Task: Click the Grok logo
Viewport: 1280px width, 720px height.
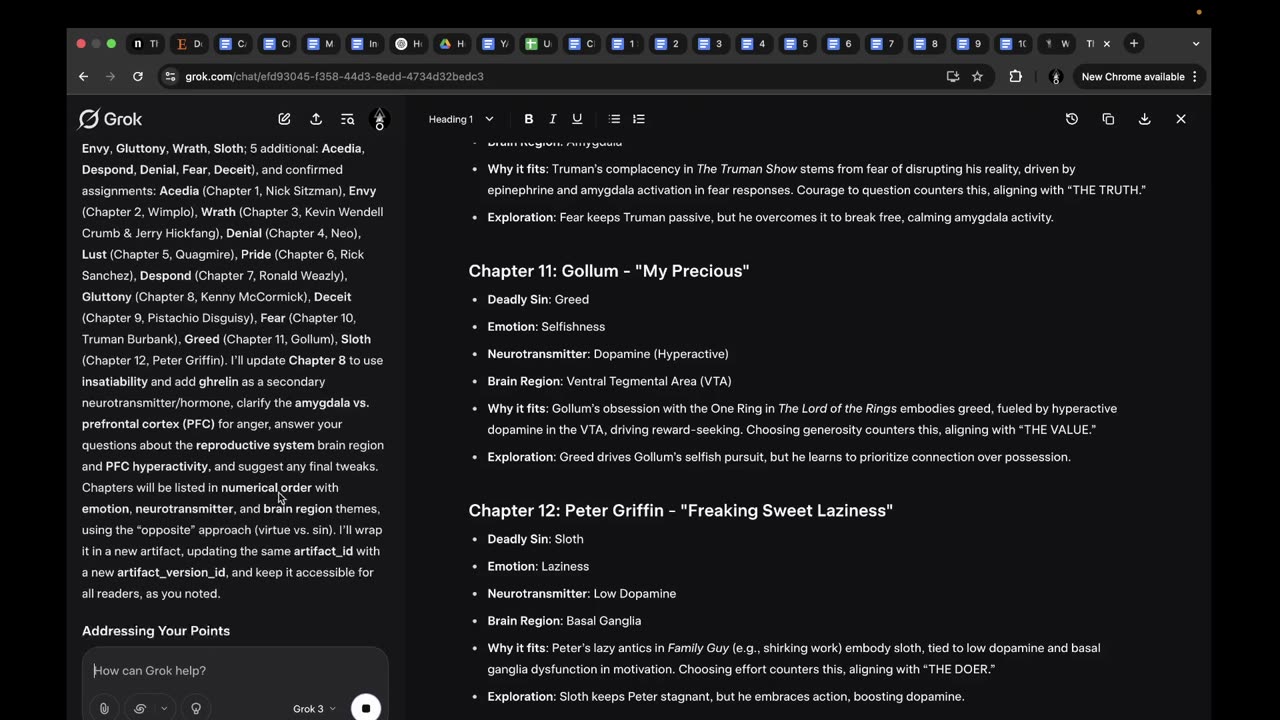Action: (x=110, y=119)
